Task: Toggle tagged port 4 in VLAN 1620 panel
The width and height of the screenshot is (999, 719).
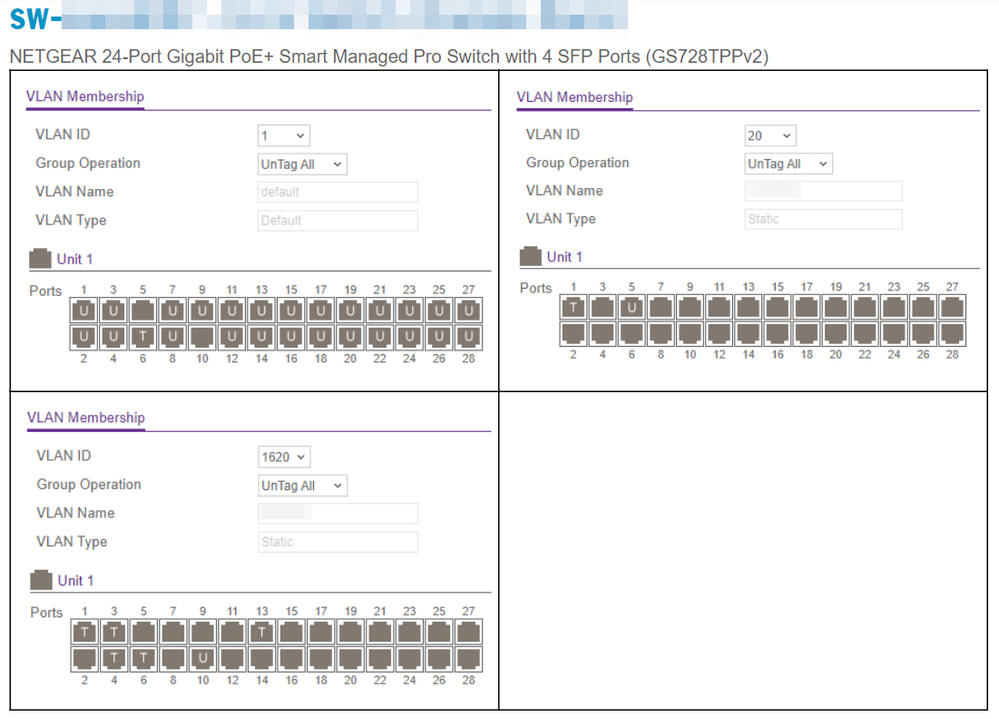Action: (114, 658)
